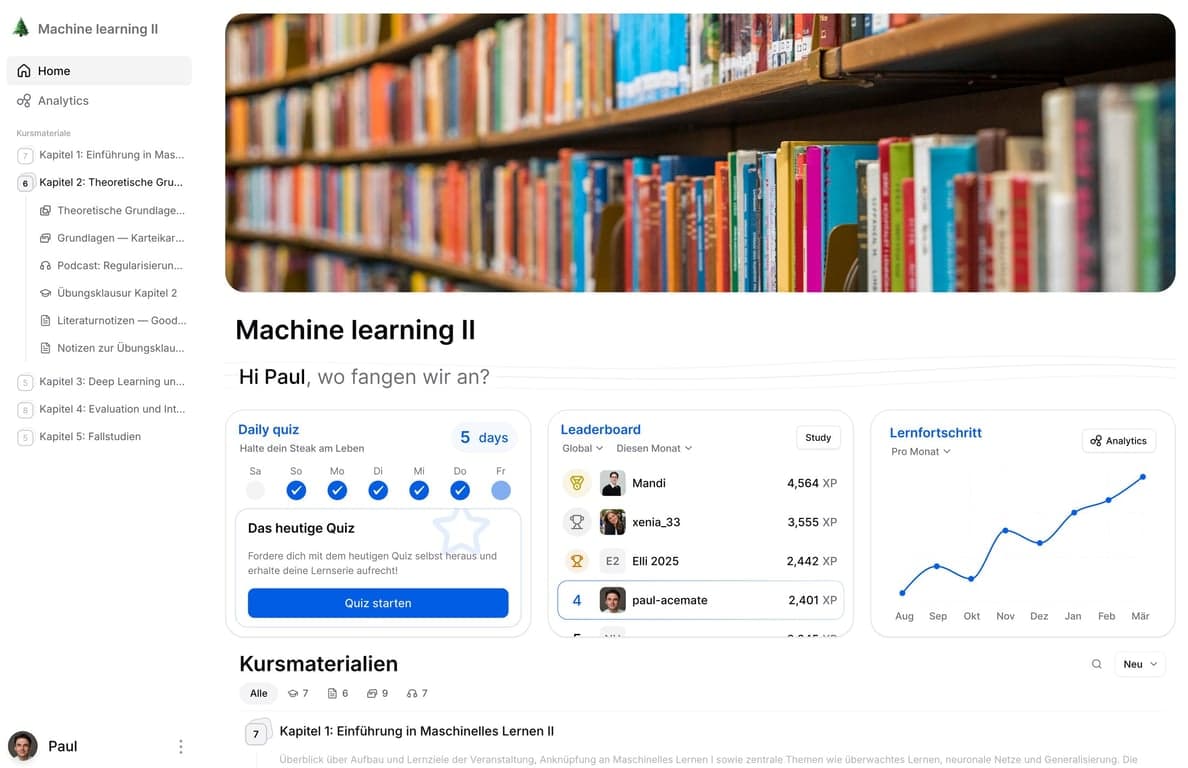1188x768 pixels.
Task: Open the three-dot menu next to Paul
Action: pos(180,747)
